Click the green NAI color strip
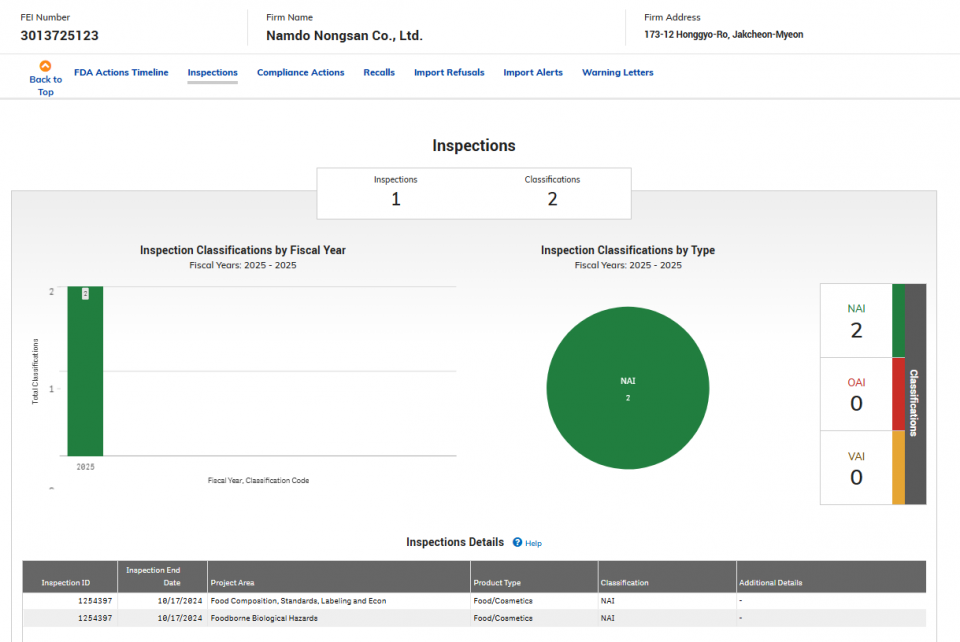Image resolution: width=960 pixels, height=642 pixels. tap(898, 321)
